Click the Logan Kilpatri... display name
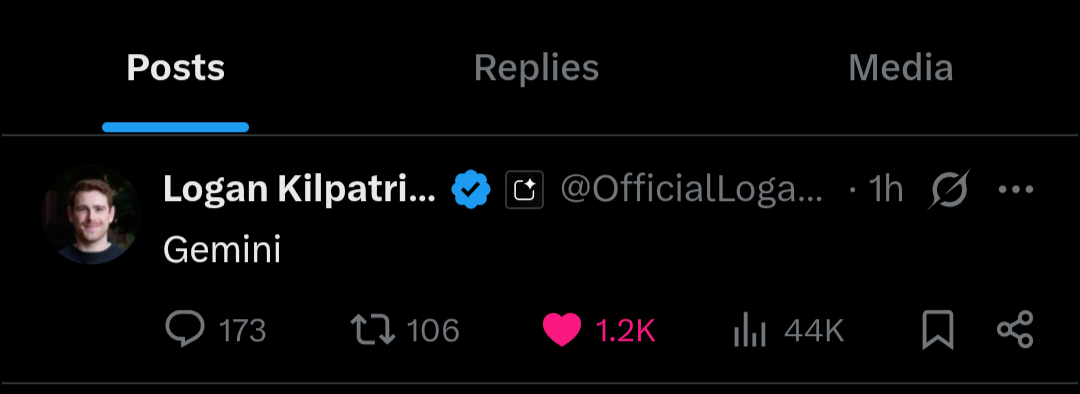The width and height of the screenshot is (1080, 394). (299, 189)
